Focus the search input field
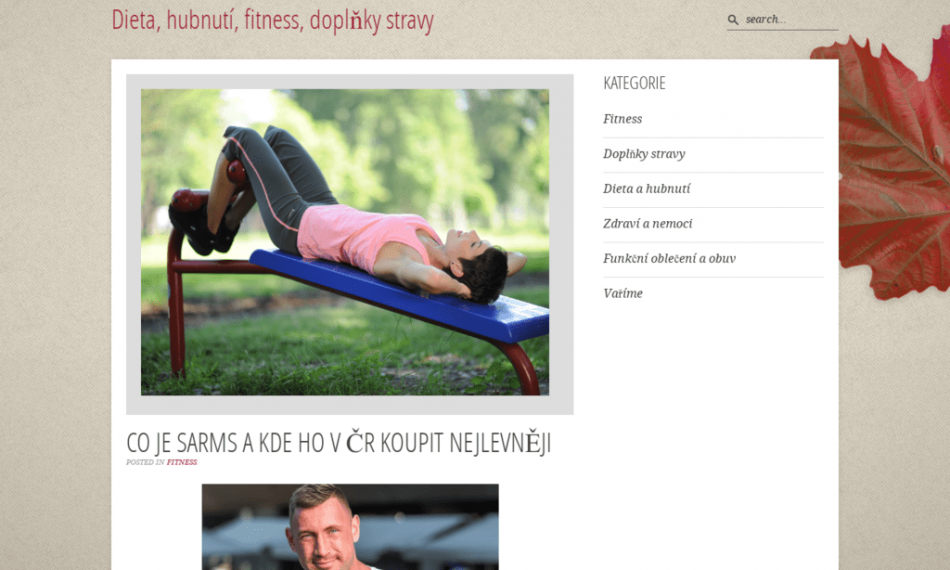The image size is (950, 570). pyautogui.click(x=790, y=19)
